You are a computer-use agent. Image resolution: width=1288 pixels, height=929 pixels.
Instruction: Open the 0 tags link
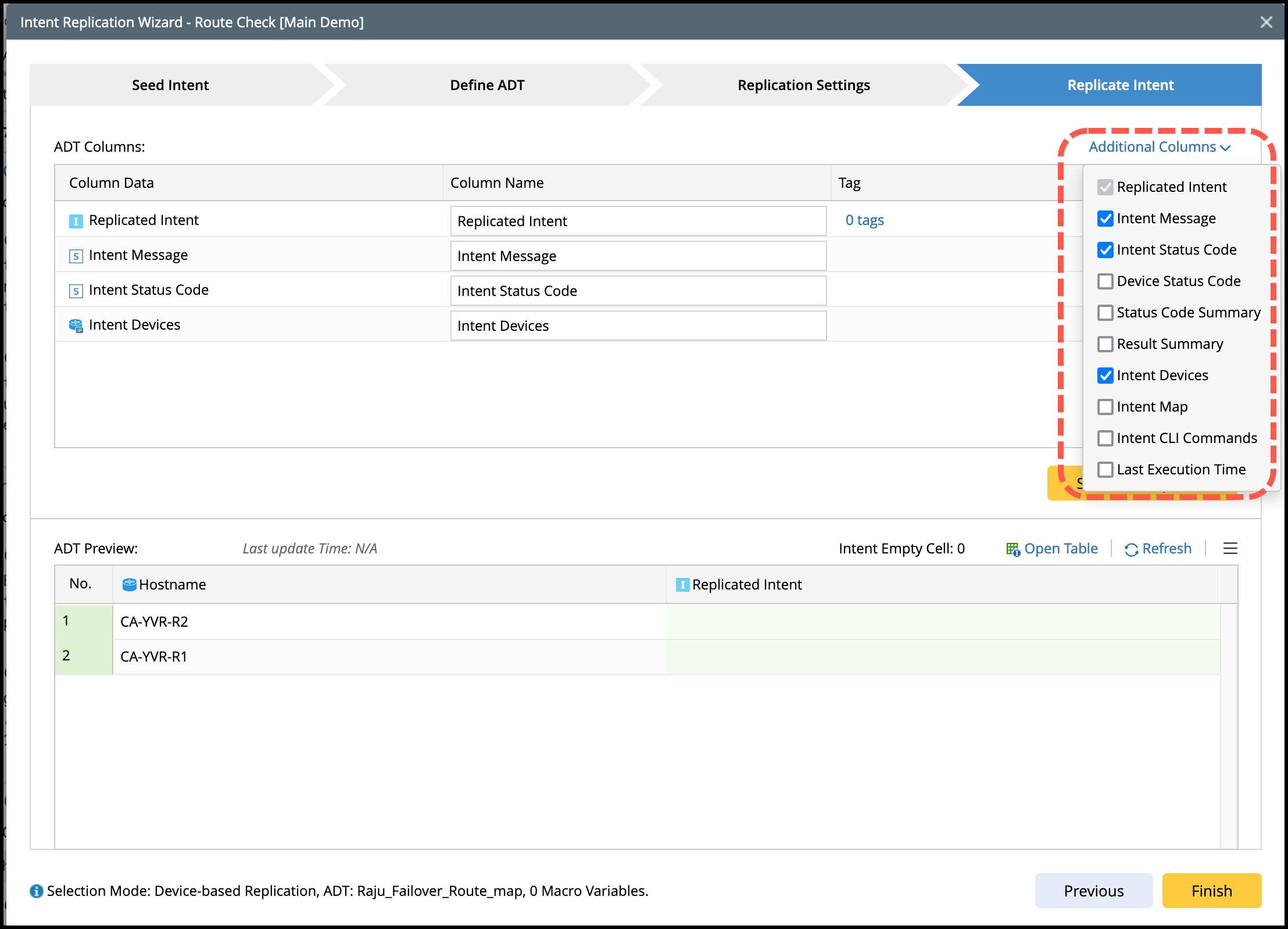[864, 220]
